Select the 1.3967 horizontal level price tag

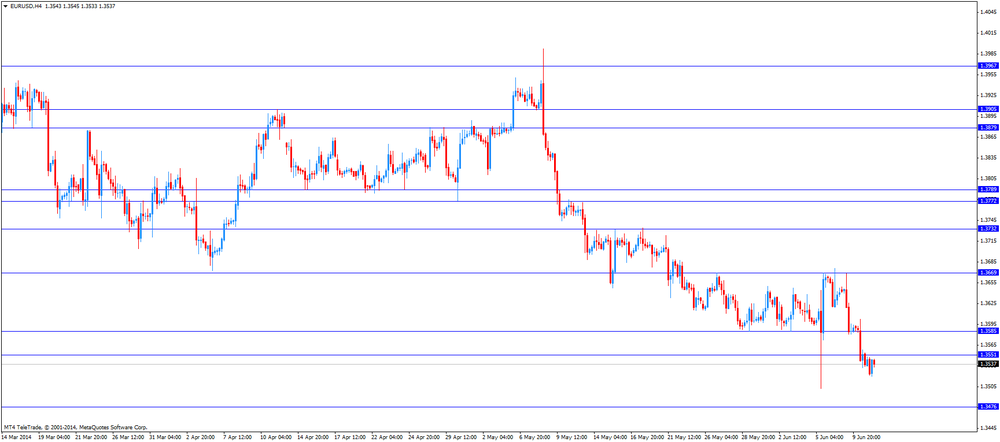(987, 66)
